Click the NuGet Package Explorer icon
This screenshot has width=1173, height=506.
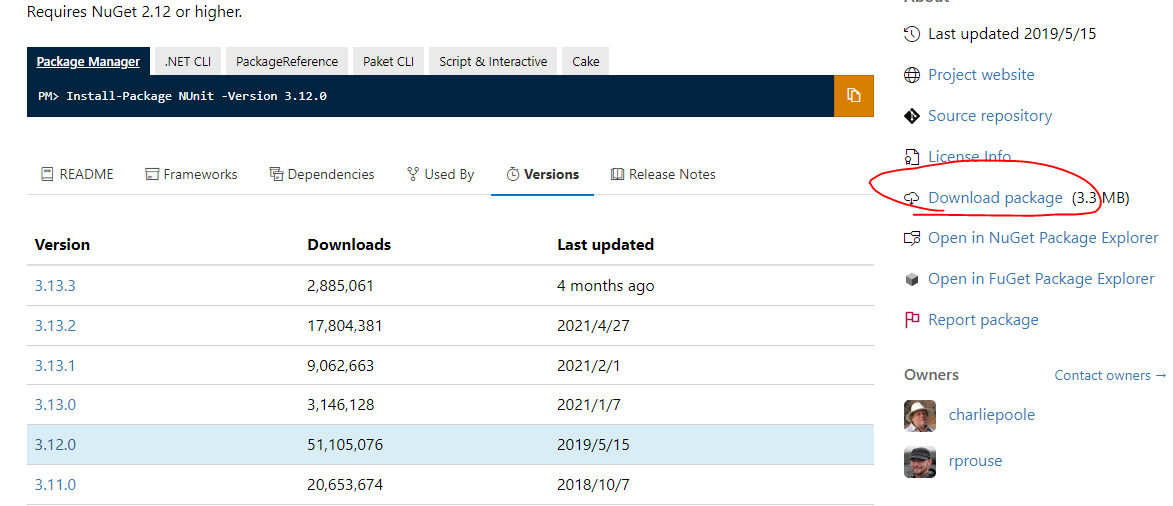pos(911,238)
